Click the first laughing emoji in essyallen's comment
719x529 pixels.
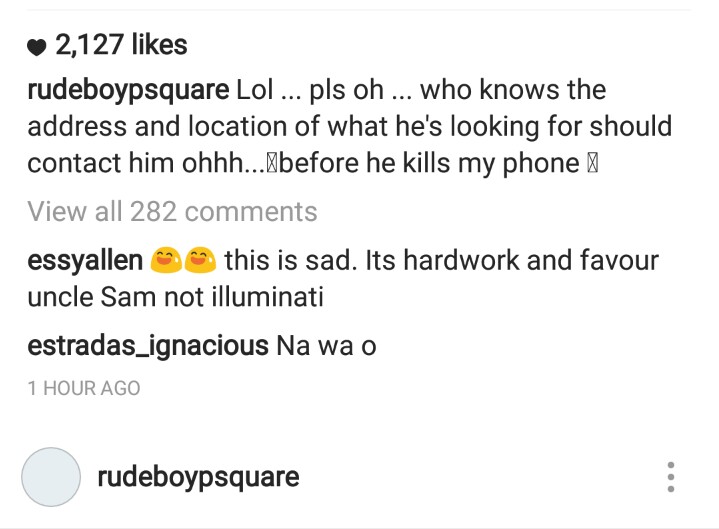(166, 260)
